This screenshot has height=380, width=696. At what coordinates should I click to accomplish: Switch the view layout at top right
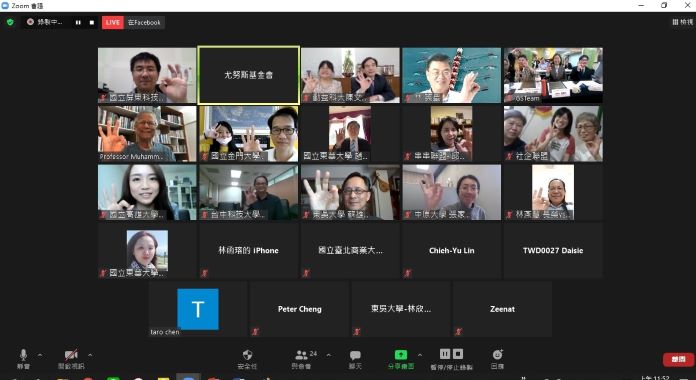683,22
